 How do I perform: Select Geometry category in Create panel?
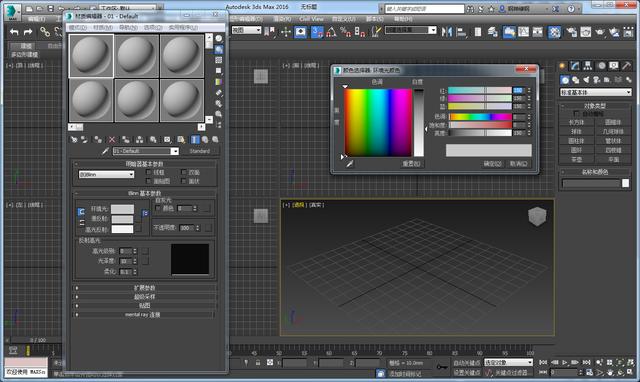click(x=565, y=80)
